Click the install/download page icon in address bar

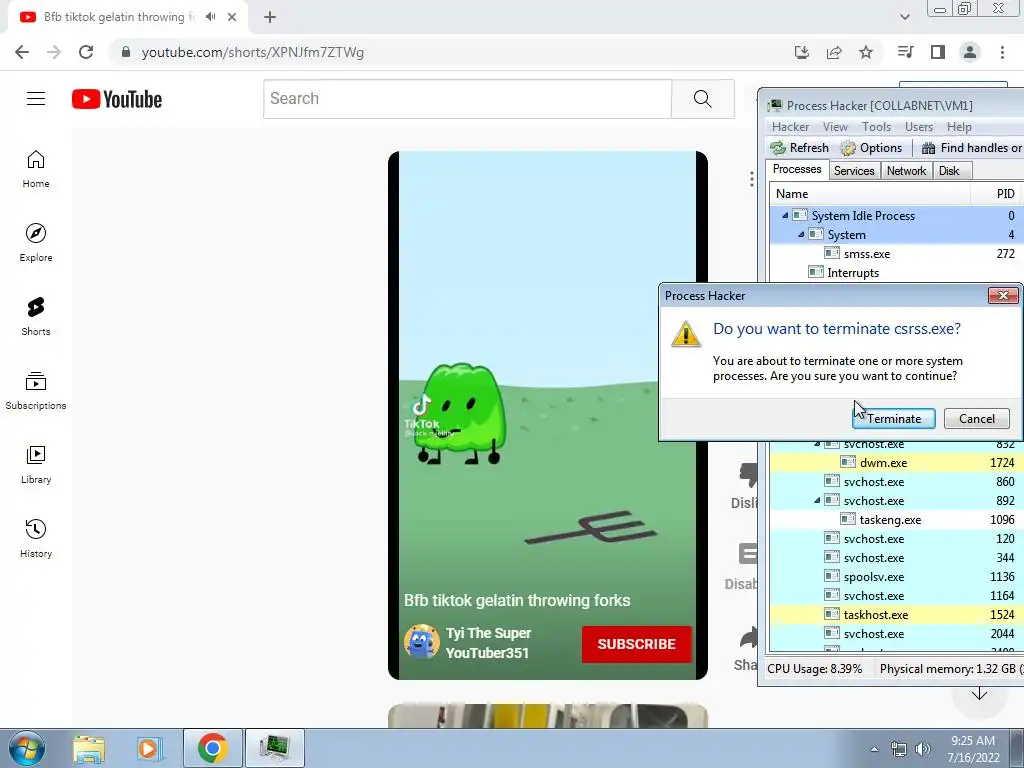pyautogui.click(x=802, y=52)
